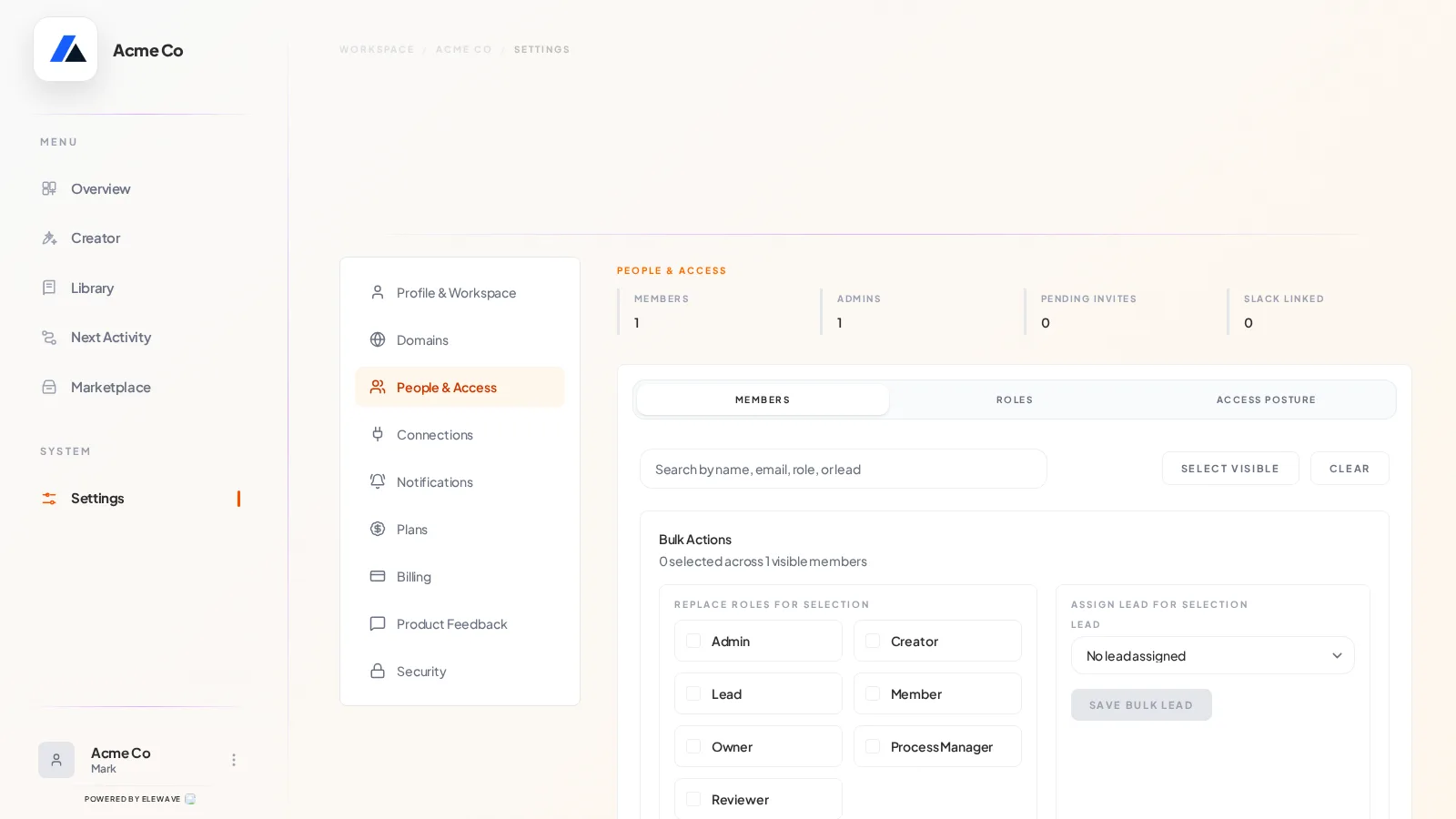Open Library from the sidebar menu
Image resolution: width=1456 pixels, height=819 pixels.
[x=141, y=288]
